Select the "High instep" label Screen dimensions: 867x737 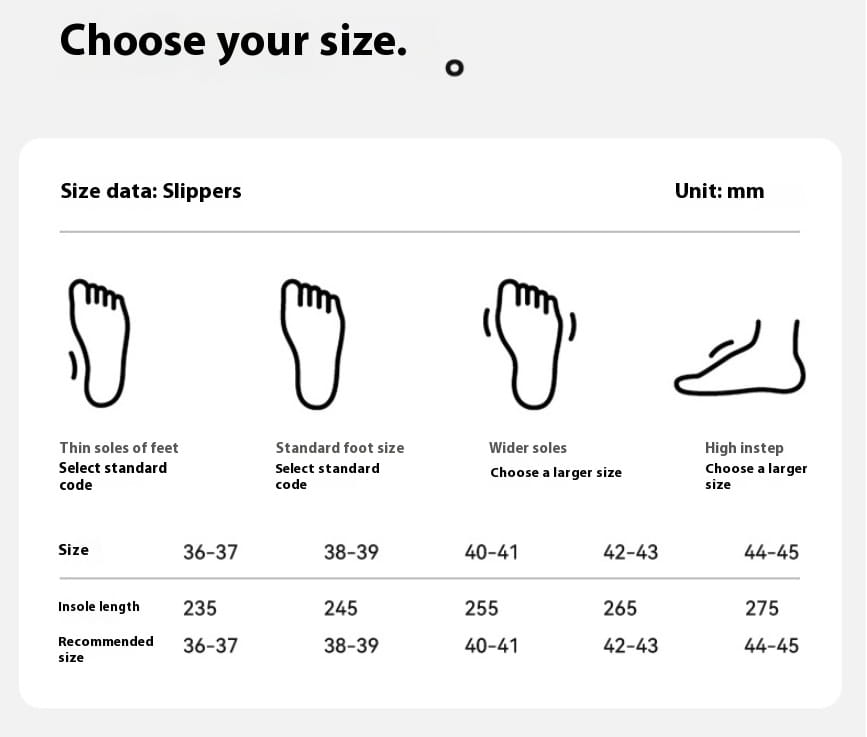click(x=744, y=448)
